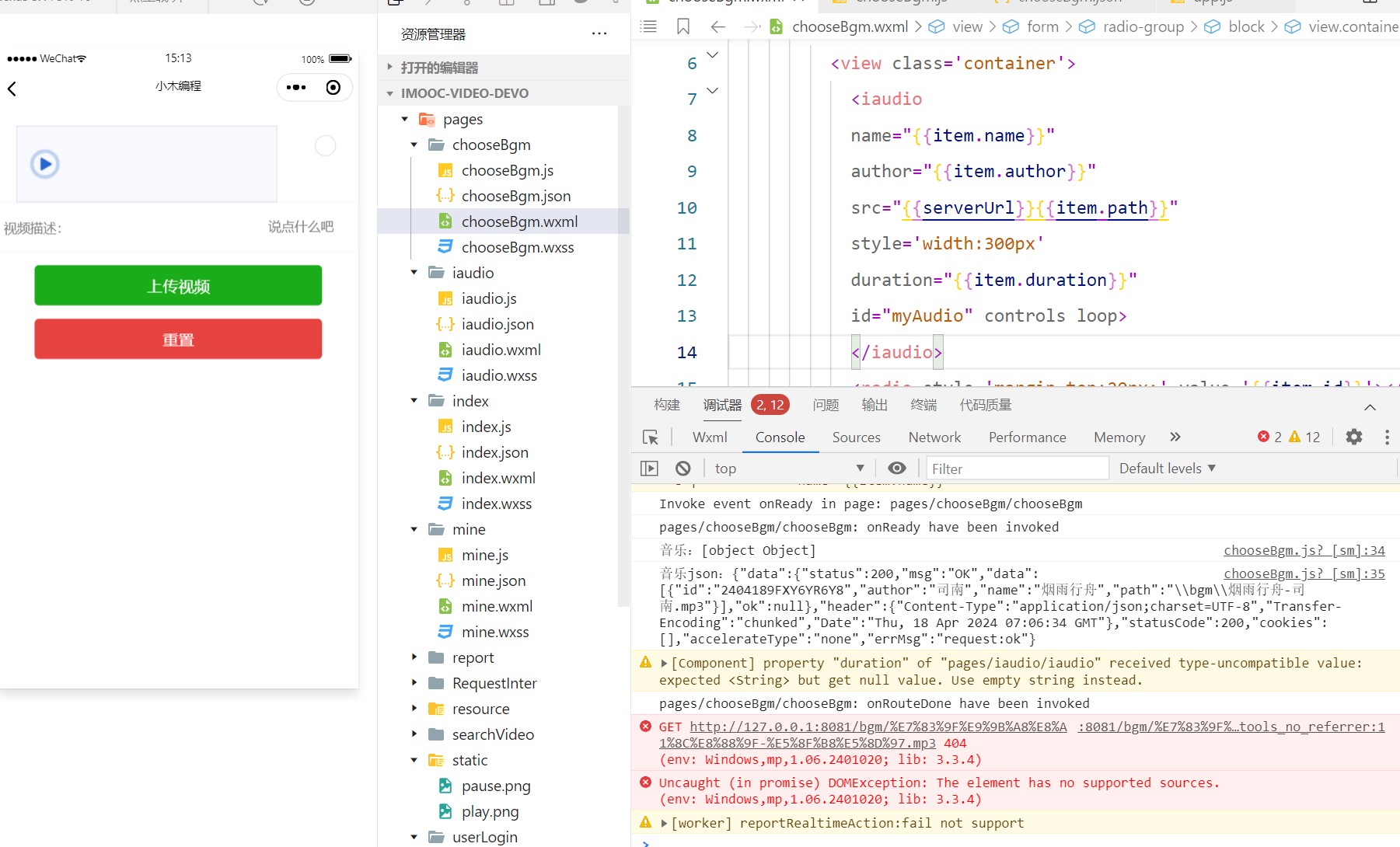
Task: Switch to the 构建 panel tab
Action: click(x=667, y=405)
